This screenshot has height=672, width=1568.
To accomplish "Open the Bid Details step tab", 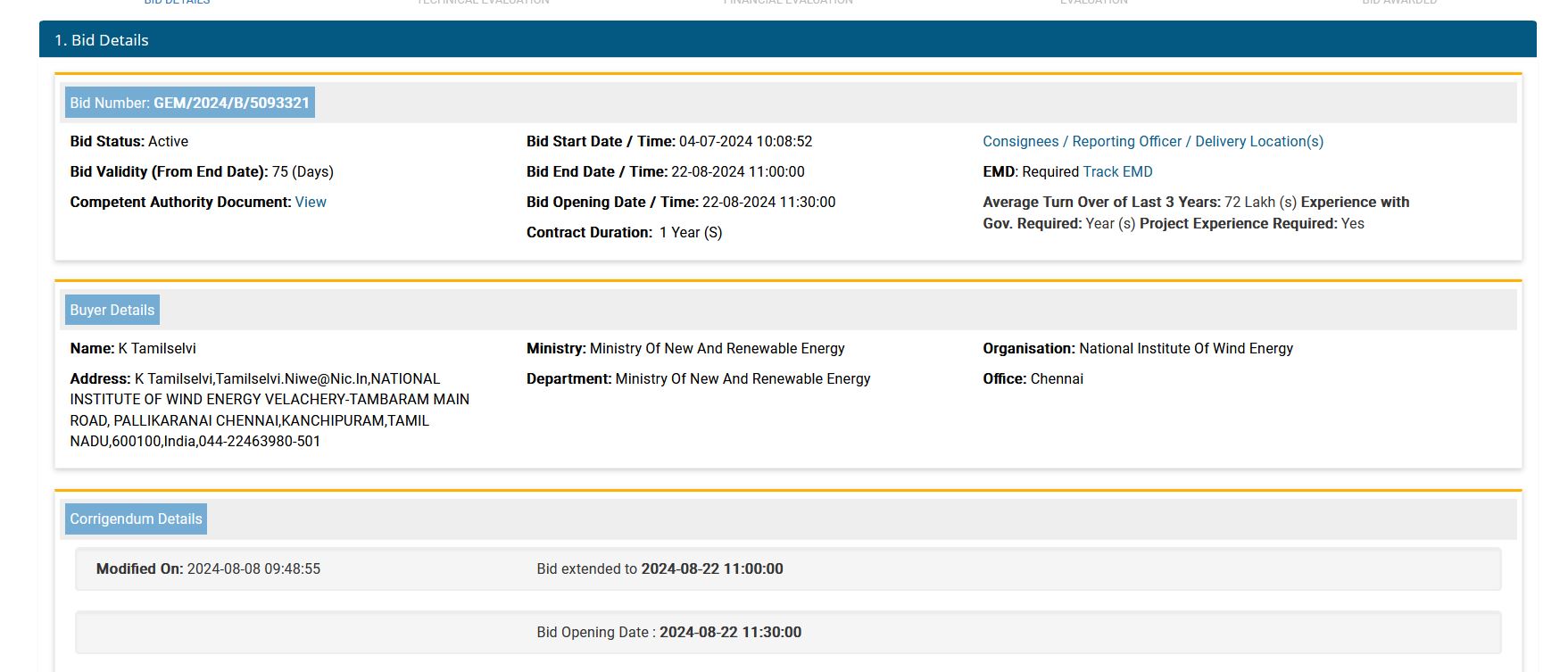I will pyautogui.click(x=177, y=2).
